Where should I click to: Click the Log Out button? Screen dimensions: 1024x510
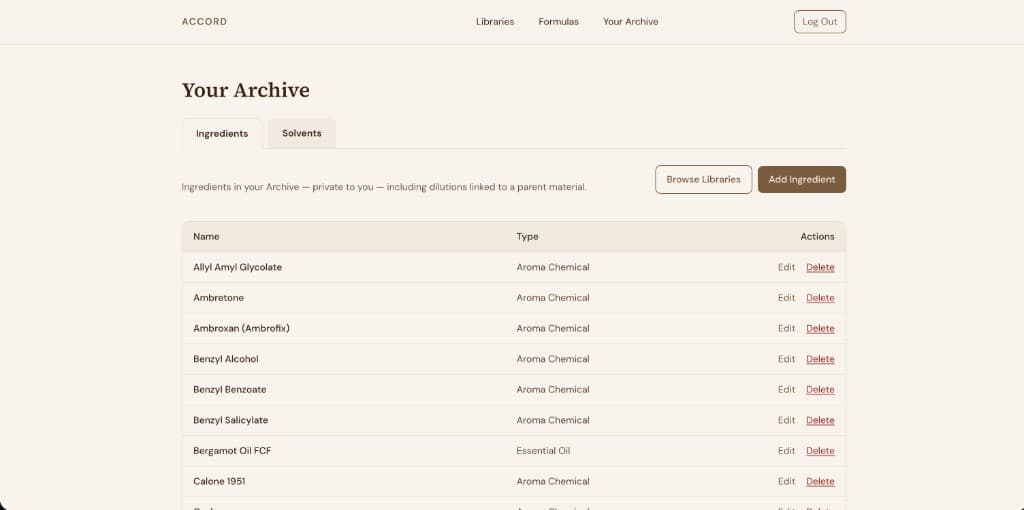point(820,22)
